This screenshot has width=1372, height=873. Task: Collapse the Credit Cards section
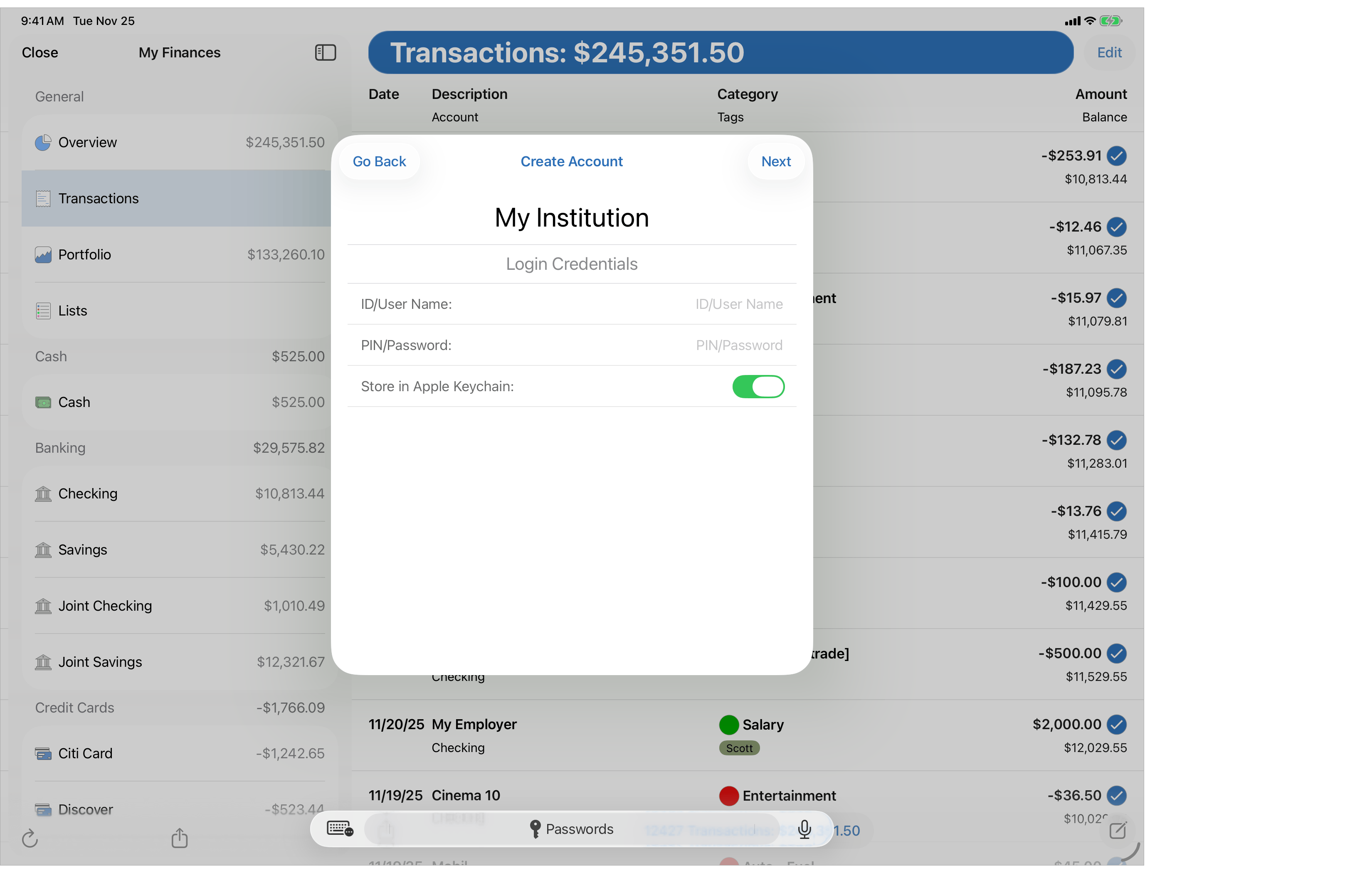pyautogui.click(x=75, y=707)
